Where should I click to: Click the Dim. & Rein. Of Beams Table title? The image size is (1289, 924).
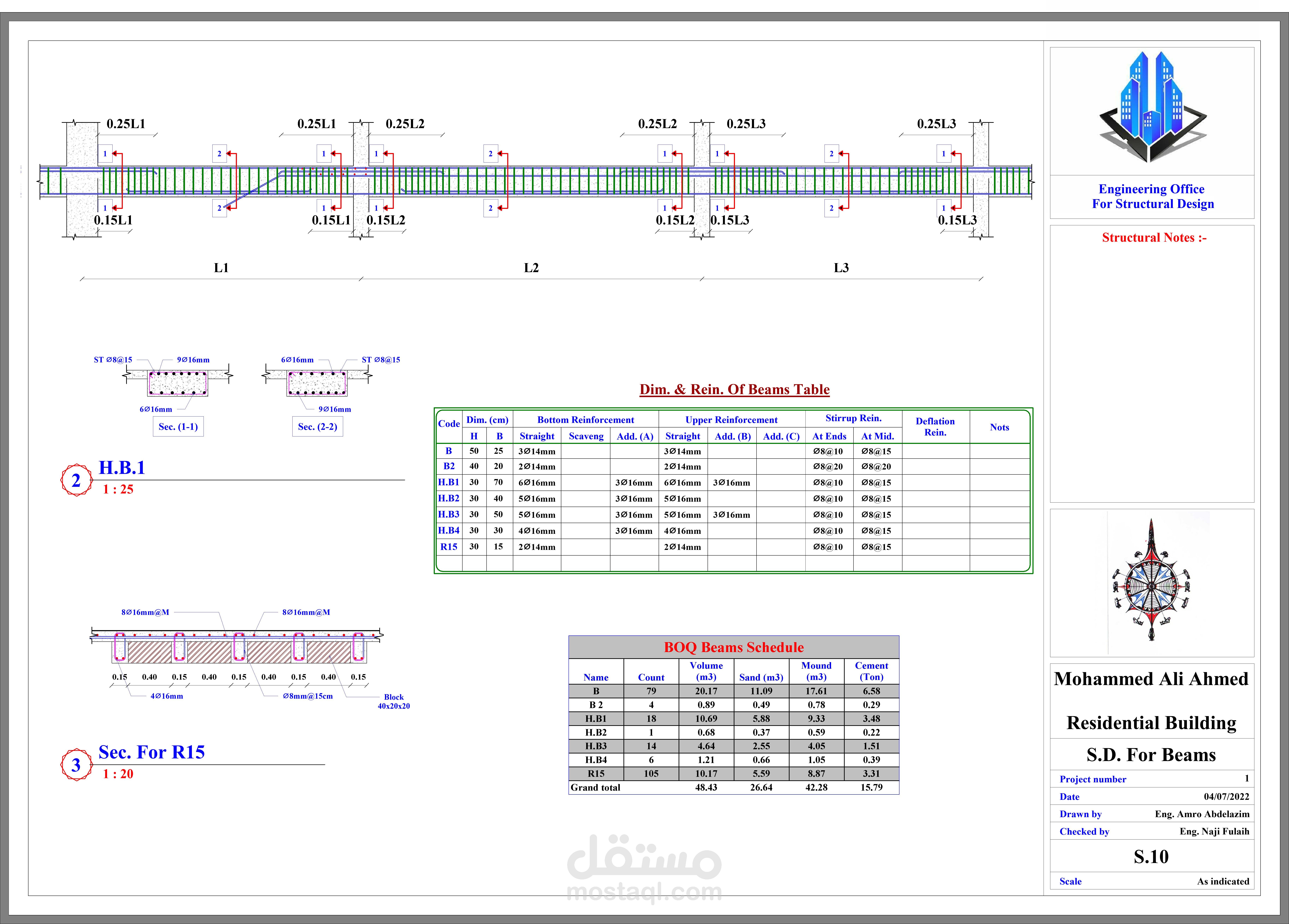pyautogui.click(x=734, y=389)
